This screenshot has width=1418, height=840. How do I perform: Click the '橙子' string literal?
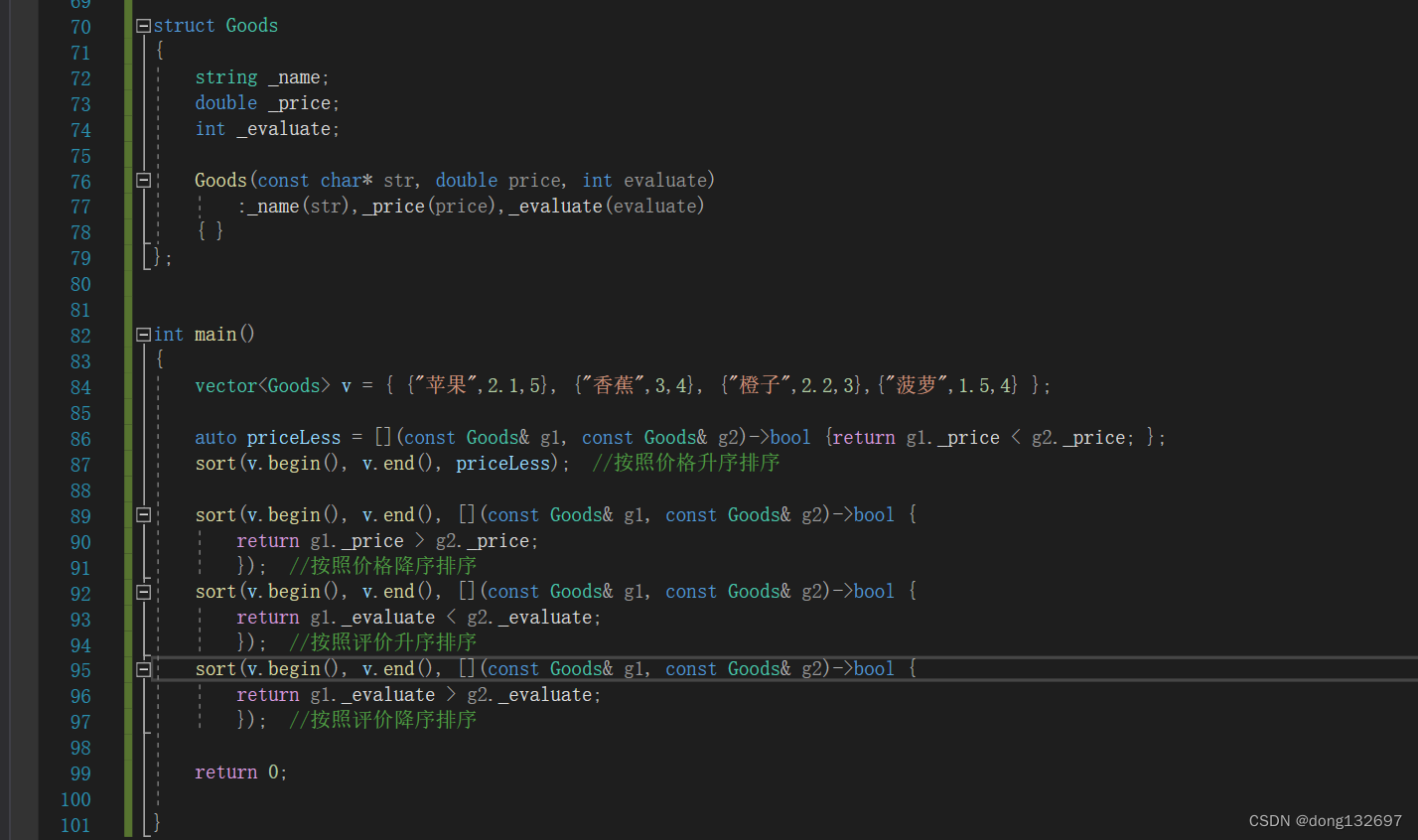(x=759, y=386)
